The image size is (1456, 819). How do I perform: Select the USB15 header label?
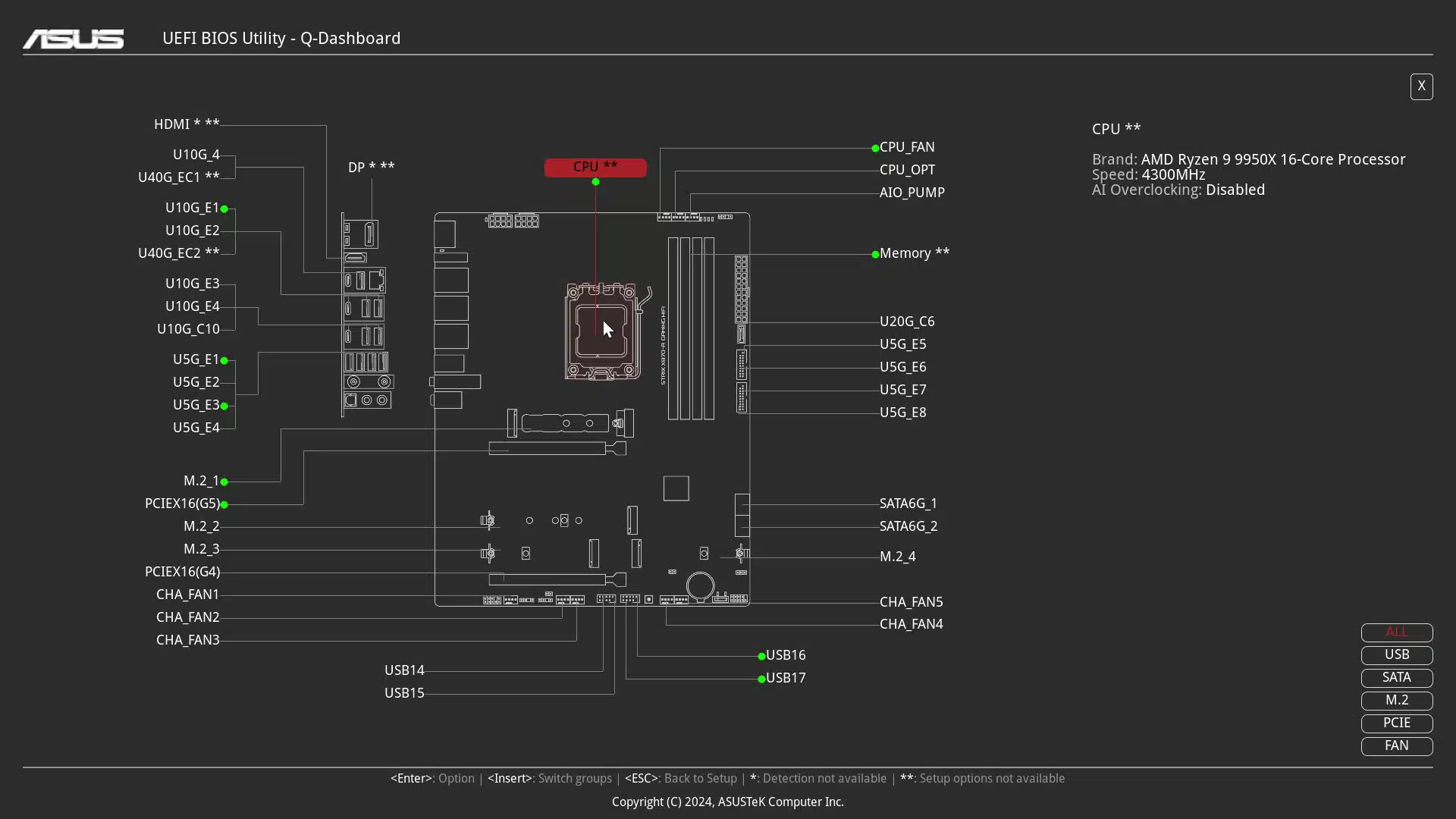[404, 693]
